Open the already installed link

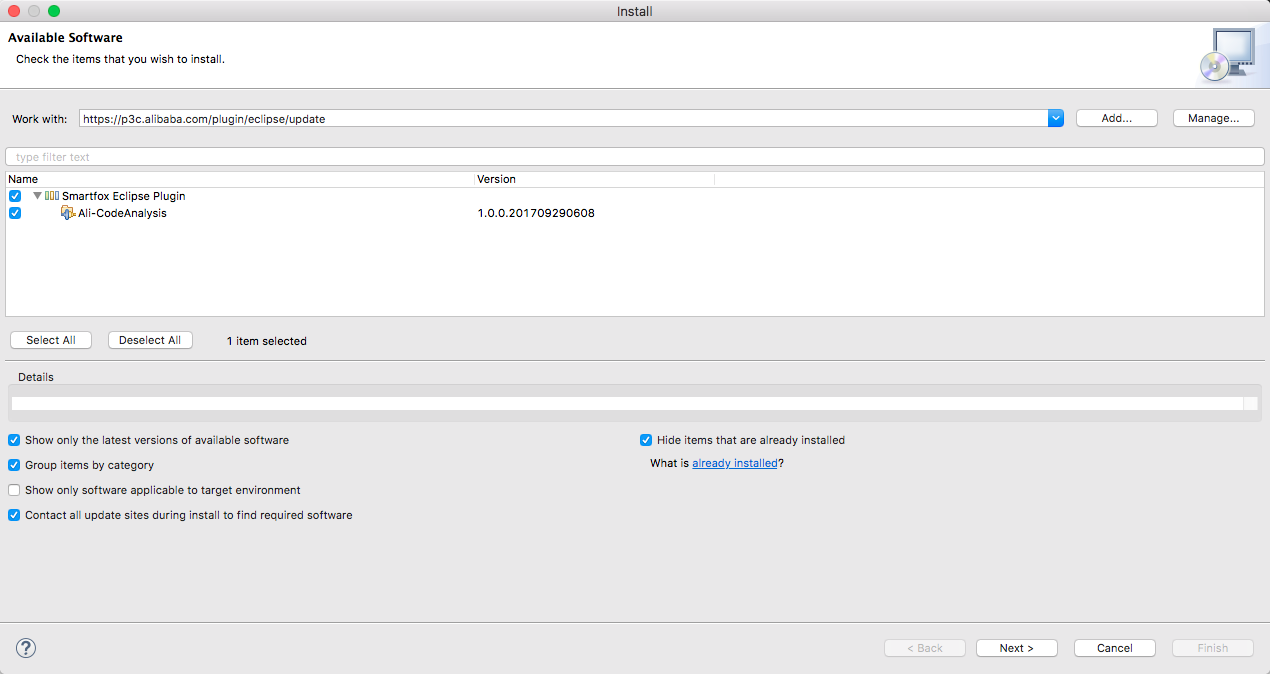[x=734, y=463]
